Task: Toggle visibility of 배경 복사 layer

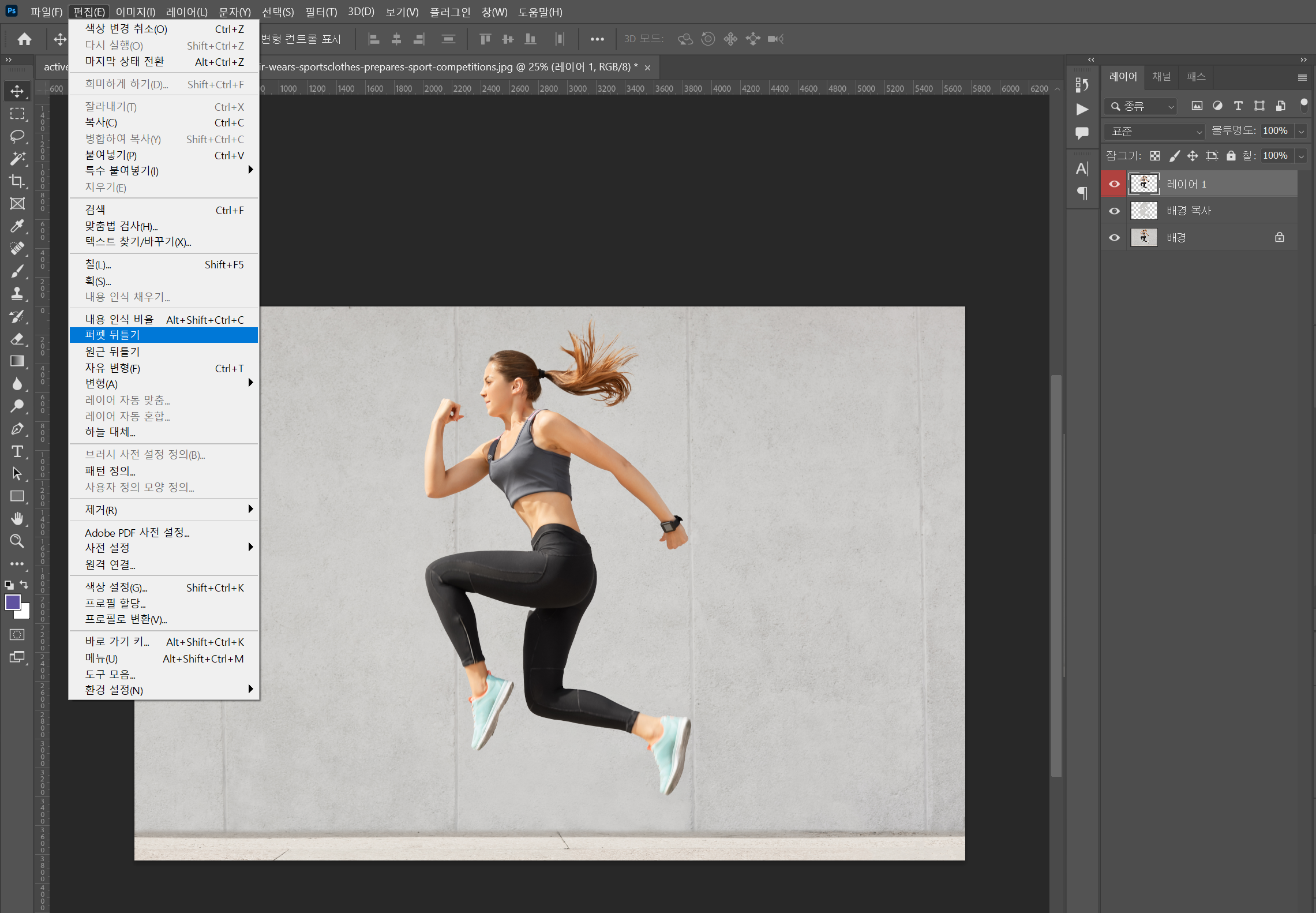Action: click(1114, 211)
